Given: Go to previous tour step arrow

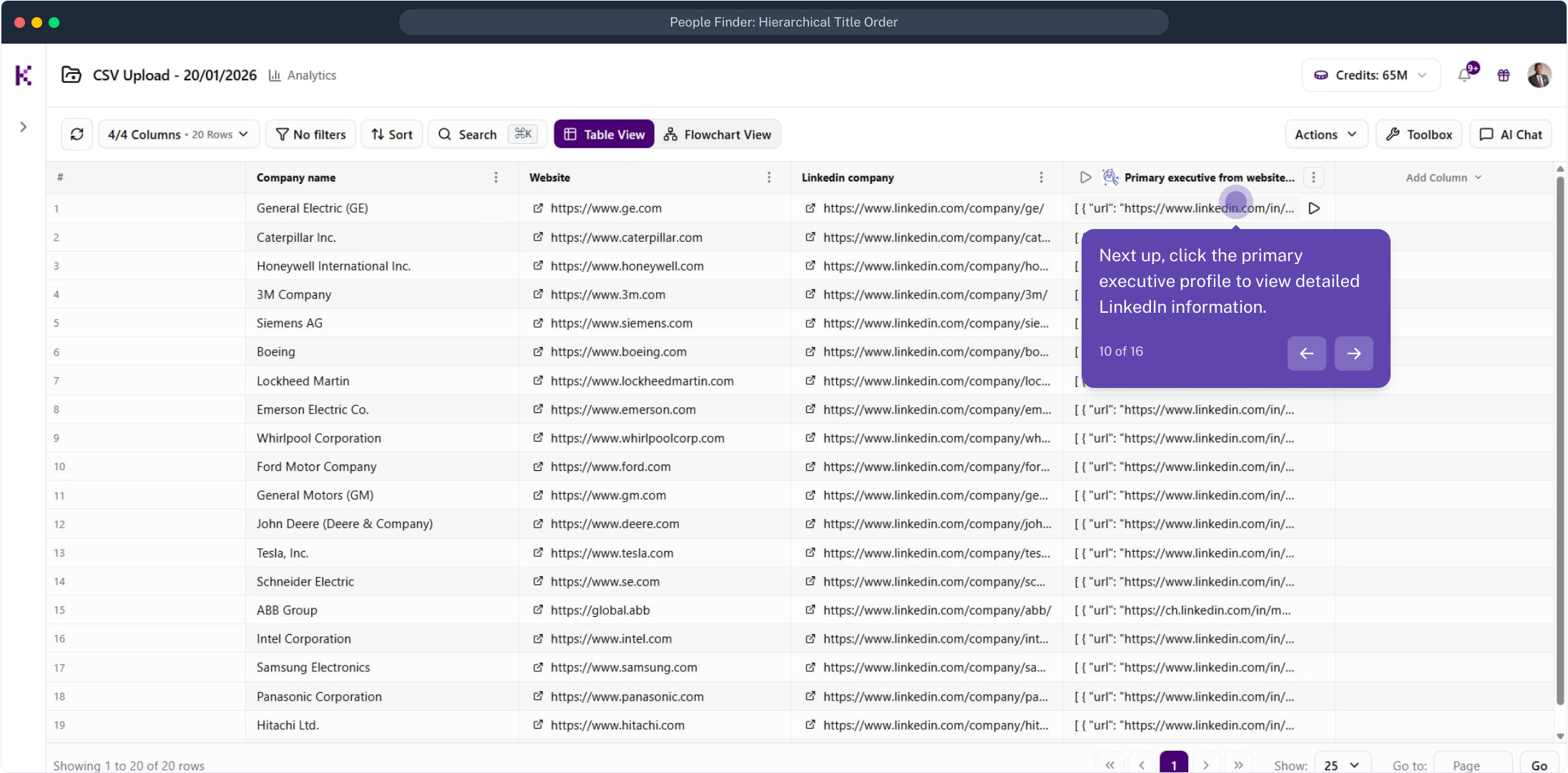Looking at the screenshot, I should click(x=1307, y=354).
